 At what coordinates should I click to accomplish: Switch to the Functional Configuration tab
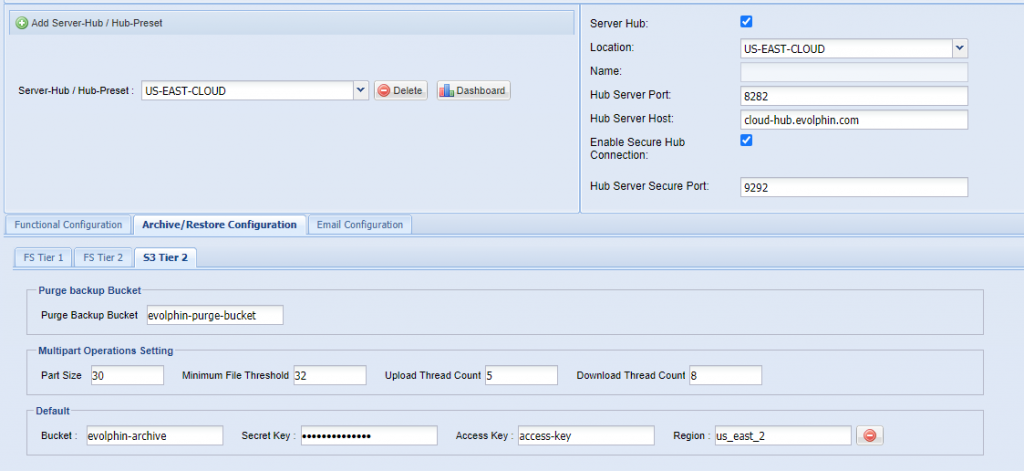click(69, 225)
